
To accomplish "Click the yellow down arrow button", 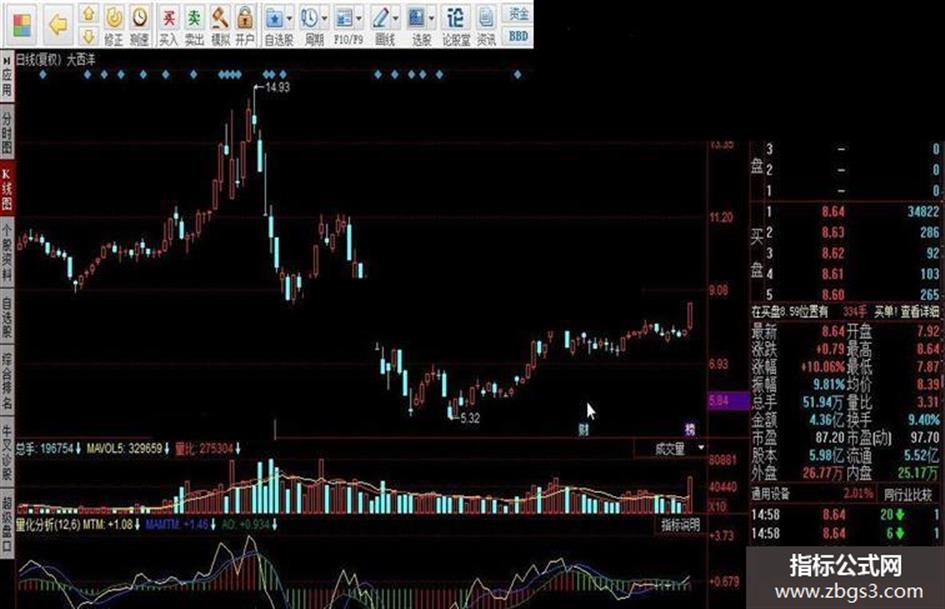I will point(89,36).
